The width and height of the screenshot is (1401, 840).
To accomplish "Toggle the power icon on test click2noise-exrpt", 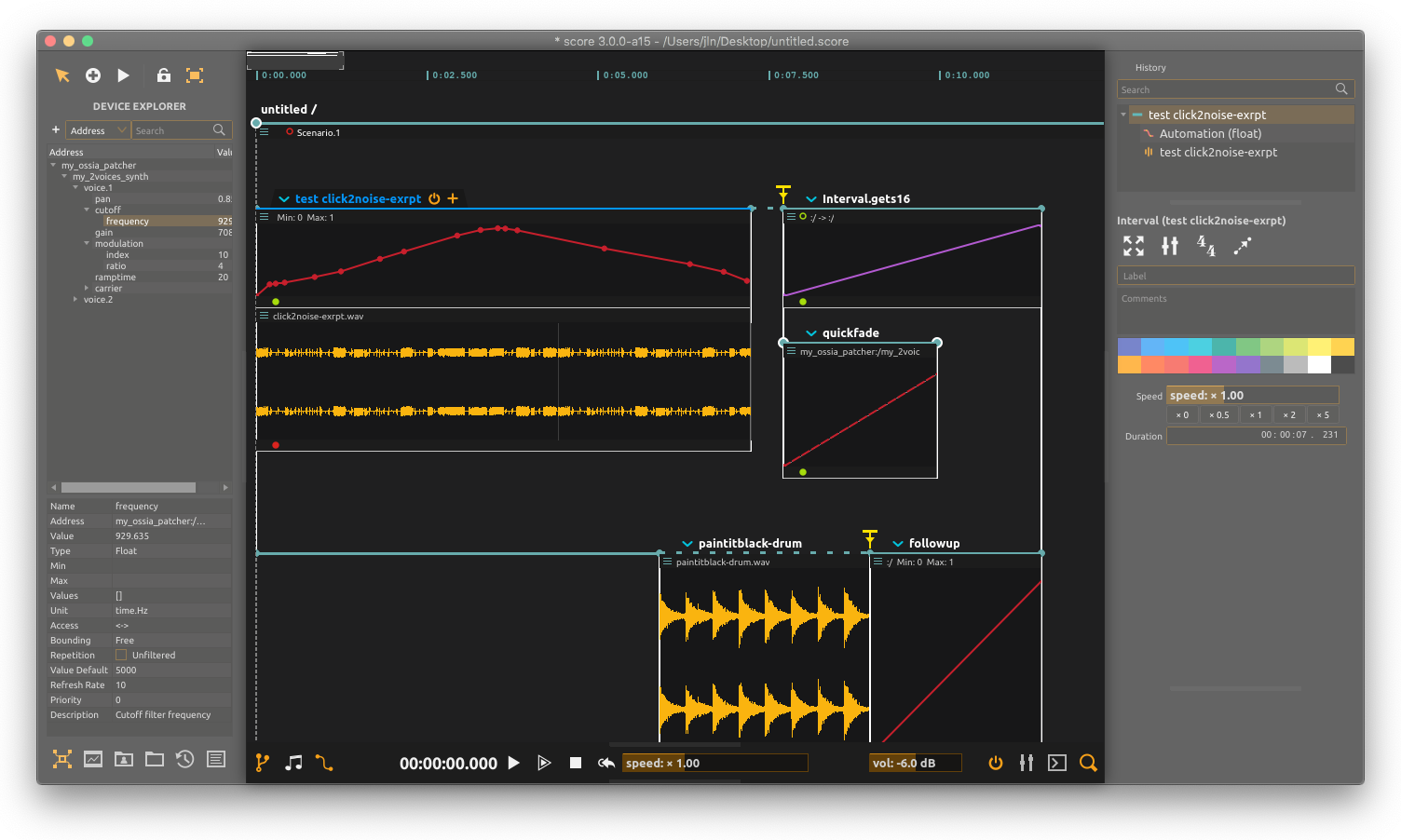I will [434, 198].
